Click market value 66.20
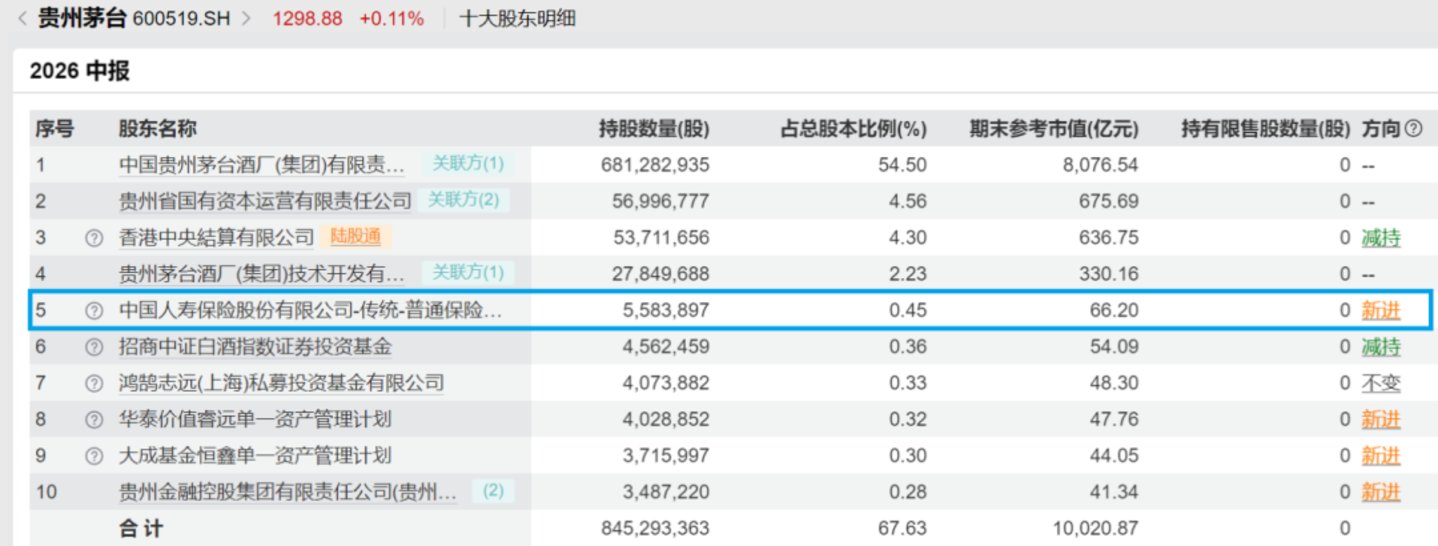Image resolution: width=1438 pixels, height=546 pixels. pyautogui.click(x=1116, y=311)
